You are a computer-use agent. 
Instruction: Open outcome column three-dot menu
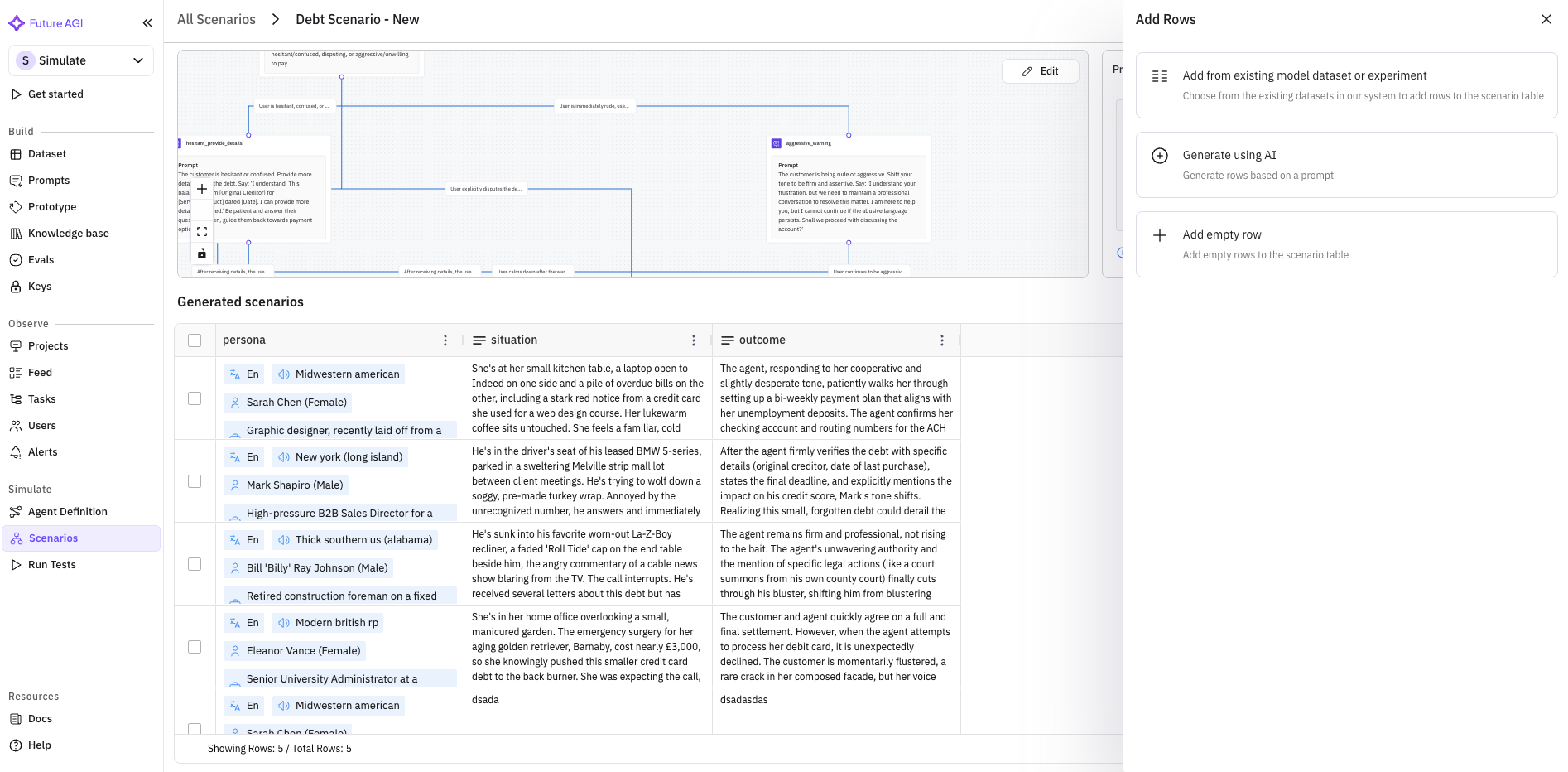point(942,340)
